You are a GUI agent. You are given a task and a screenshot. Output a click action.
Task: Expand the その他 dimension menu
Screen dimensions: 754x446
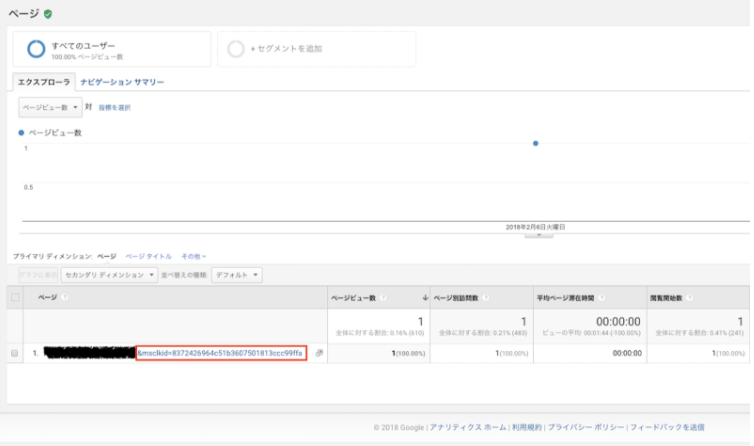pos(194,256)
